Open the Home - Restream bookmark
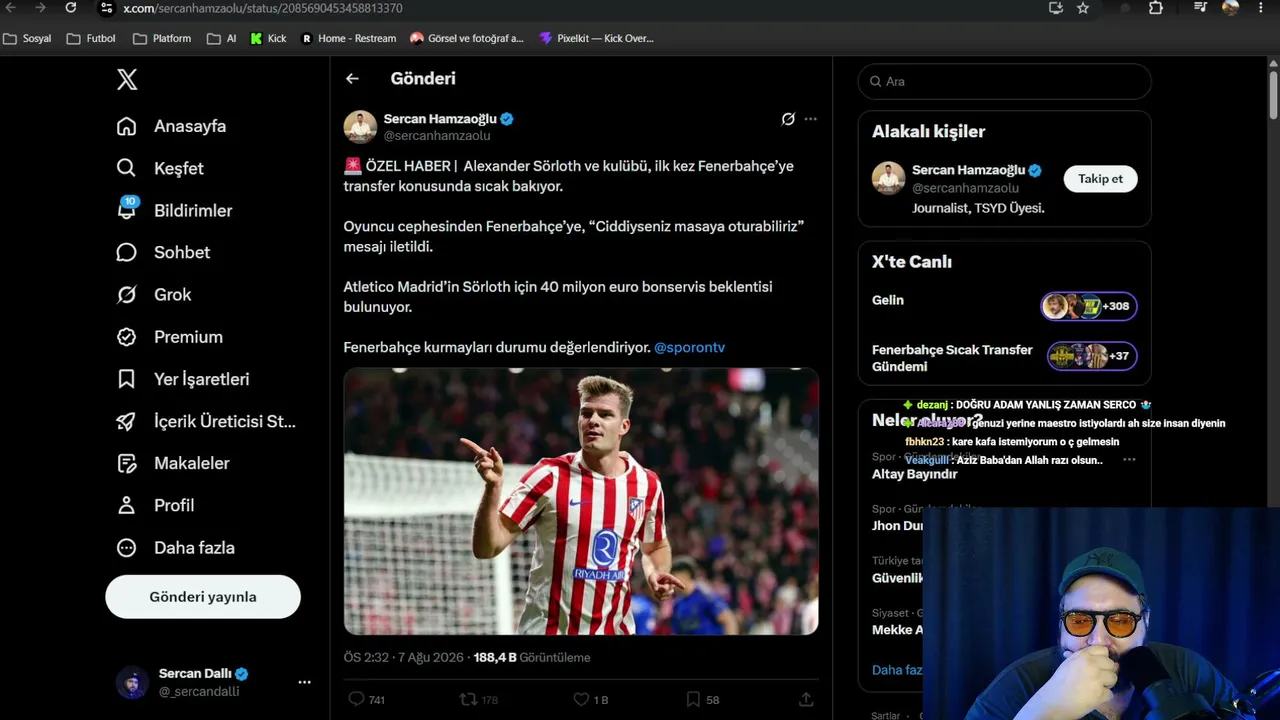The height and width of the screenshot is (720, 1280). [349, 39]
